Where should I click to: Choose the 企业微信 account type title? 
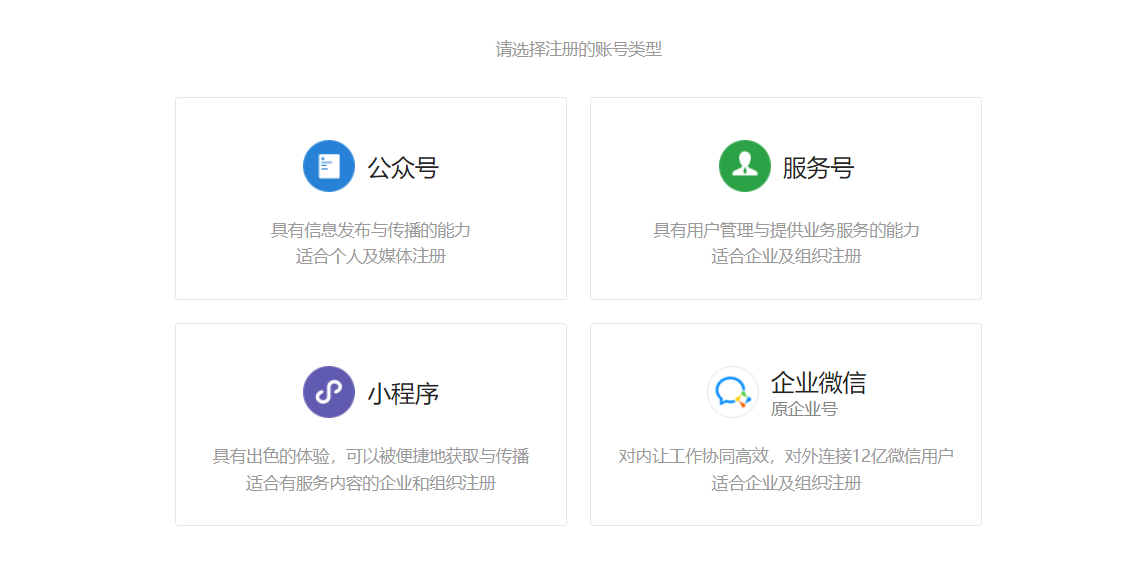tap(819, 382)
